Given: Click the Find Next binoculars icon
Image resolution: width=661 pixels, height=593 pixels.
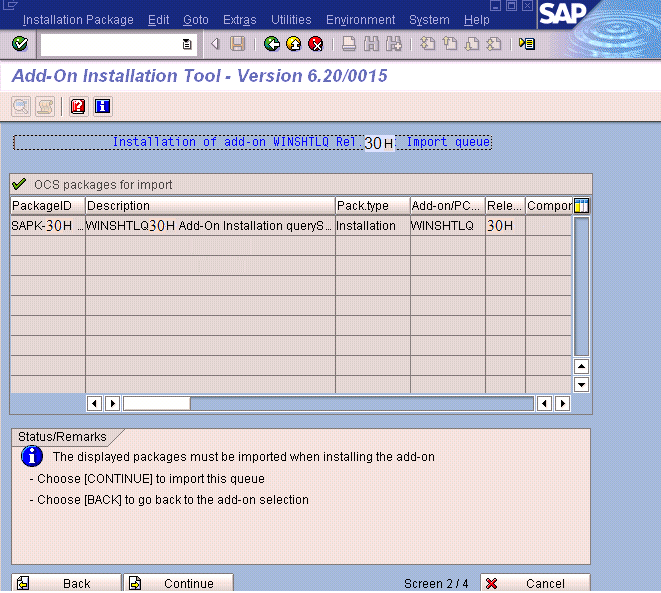Looking at the screenshot, I should point(394,44).
